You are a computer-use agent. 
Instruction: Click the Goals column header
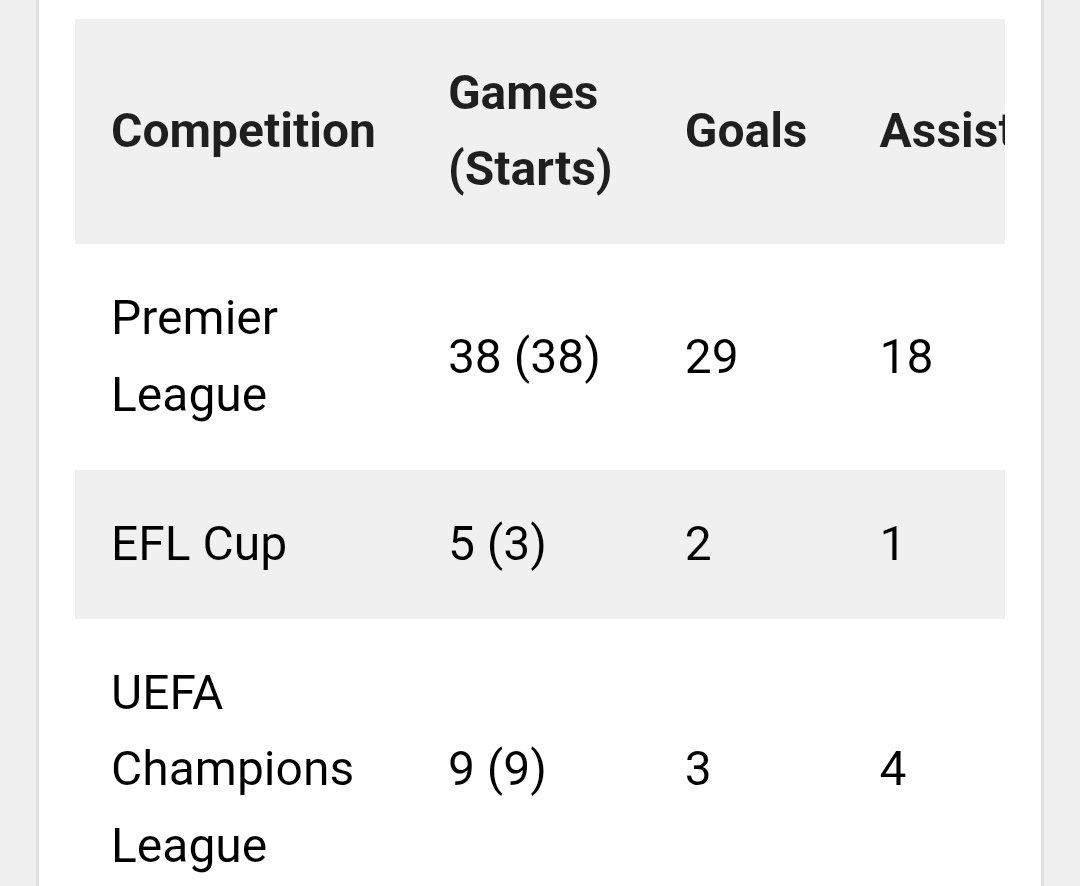click(x=746, y=131)
